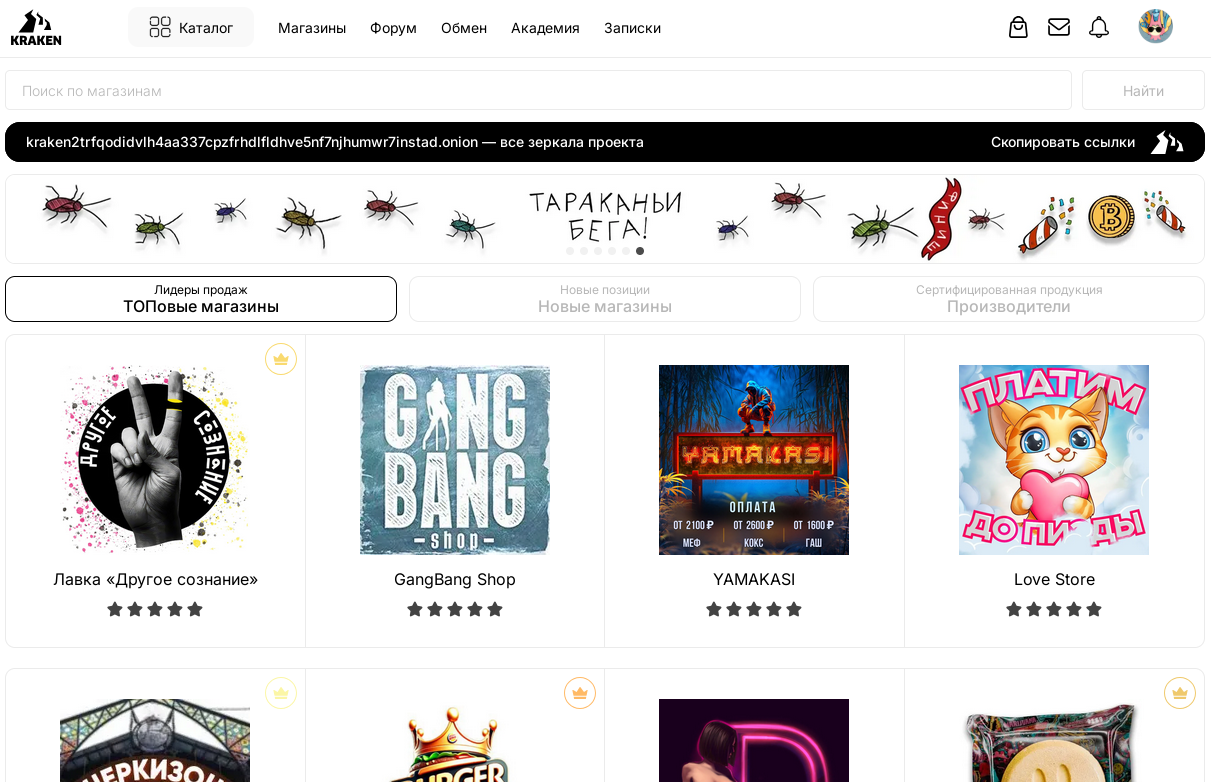This screenshot has width=1211, height=782.
Task: Click the star rating under Love Store
Action: coord(1054,609)
